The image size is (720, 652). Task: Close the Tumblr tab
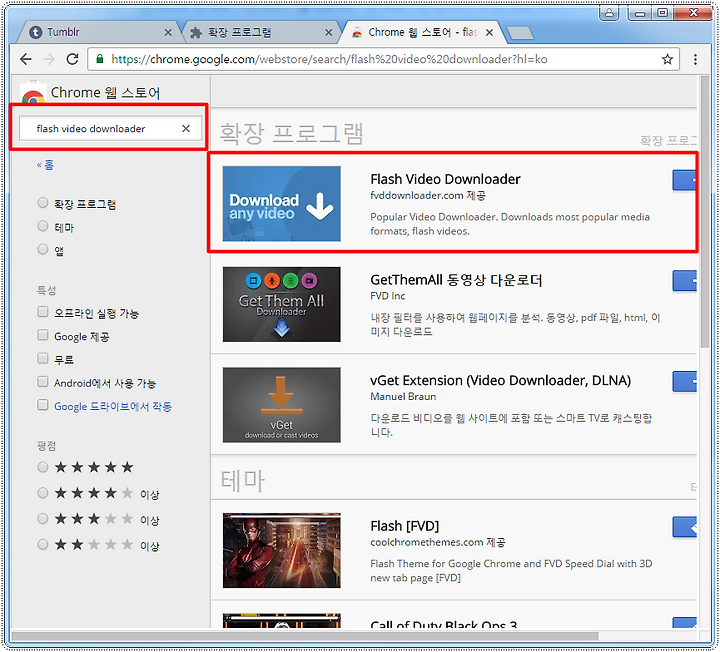[168, 33]
